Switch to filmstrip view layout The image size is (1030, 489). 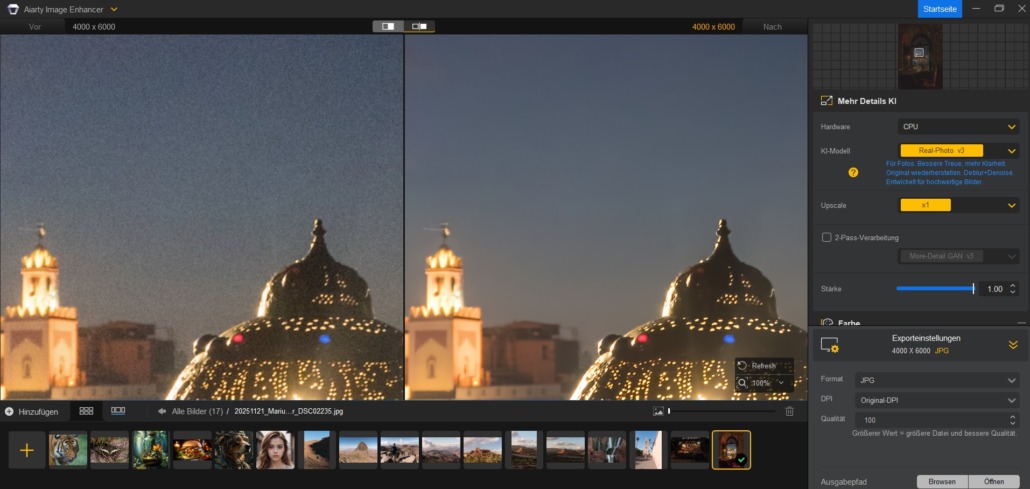tap(118, 411)
